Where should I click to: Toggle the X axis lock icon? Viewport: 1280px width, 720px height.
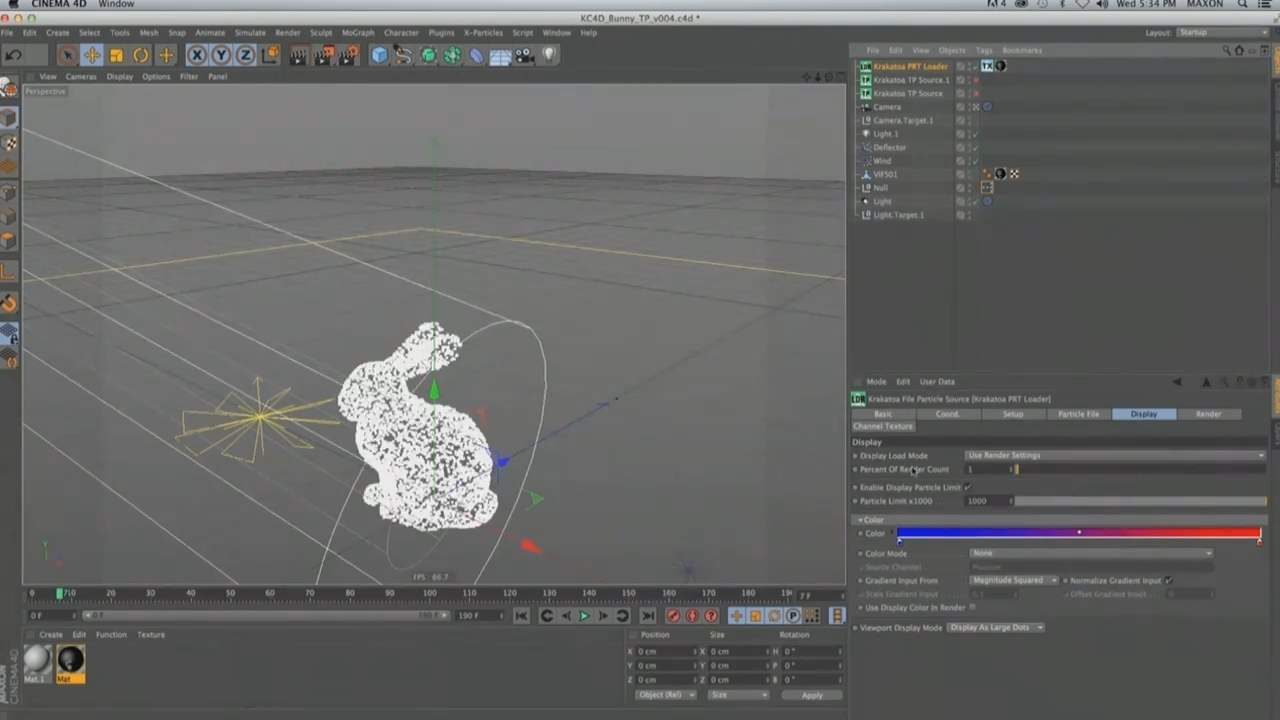coord(197,56)
